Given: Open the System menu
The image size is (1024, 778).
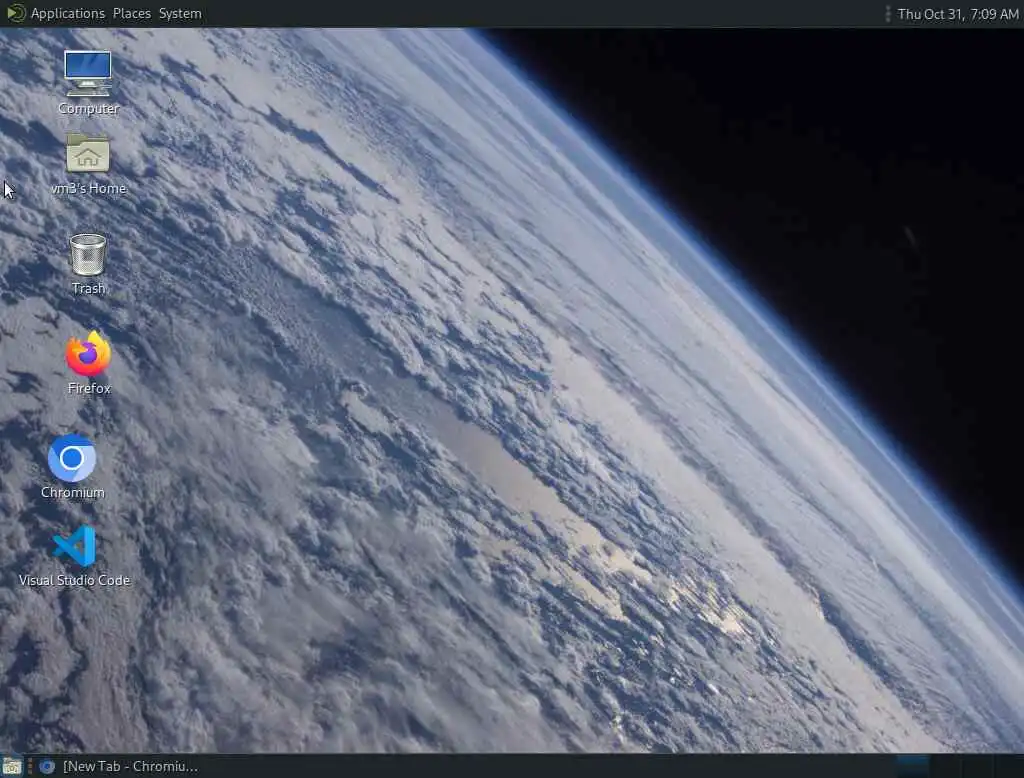Looking at the screenshot, I should 180,13.
